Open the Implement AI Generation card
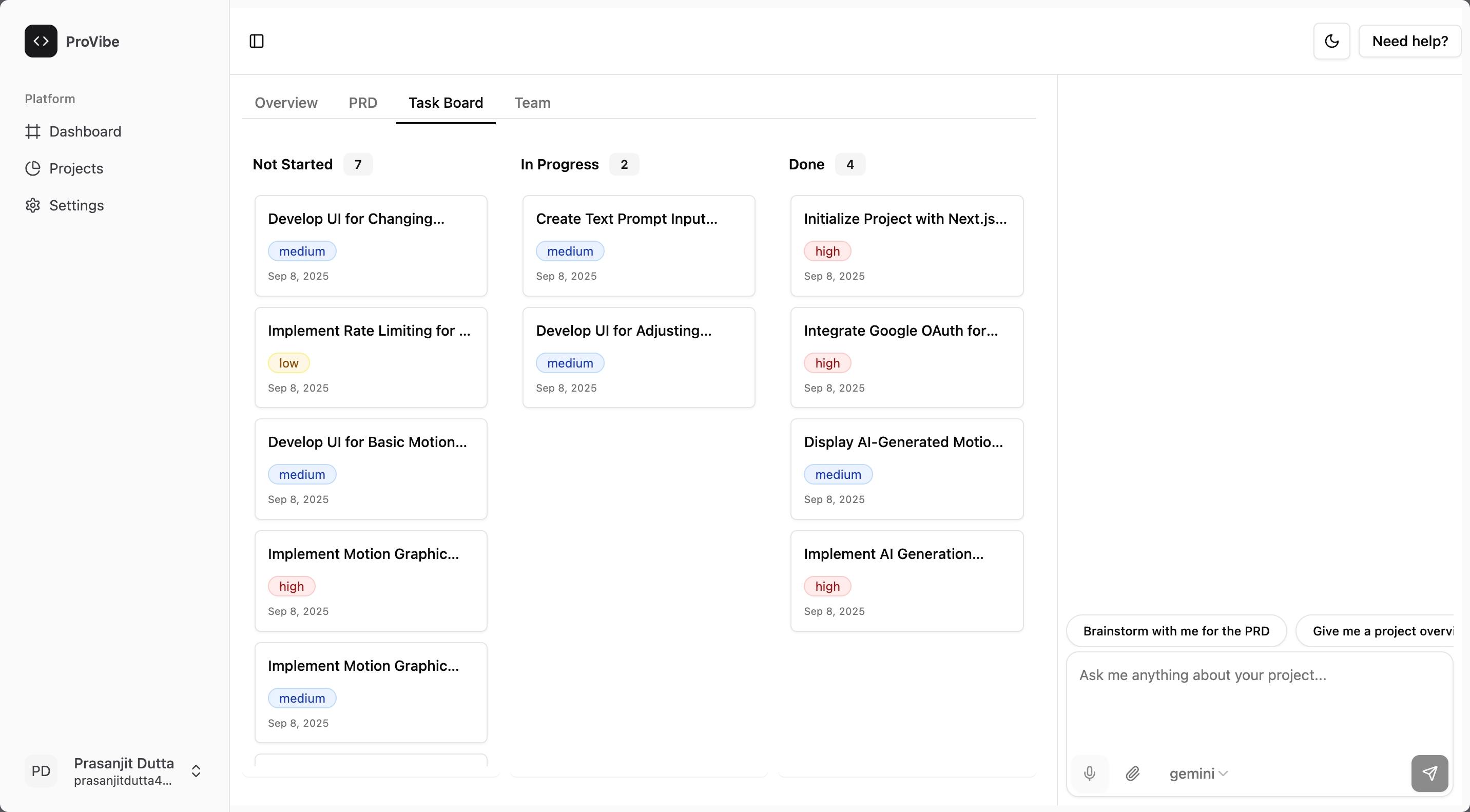 click(907, 581)
